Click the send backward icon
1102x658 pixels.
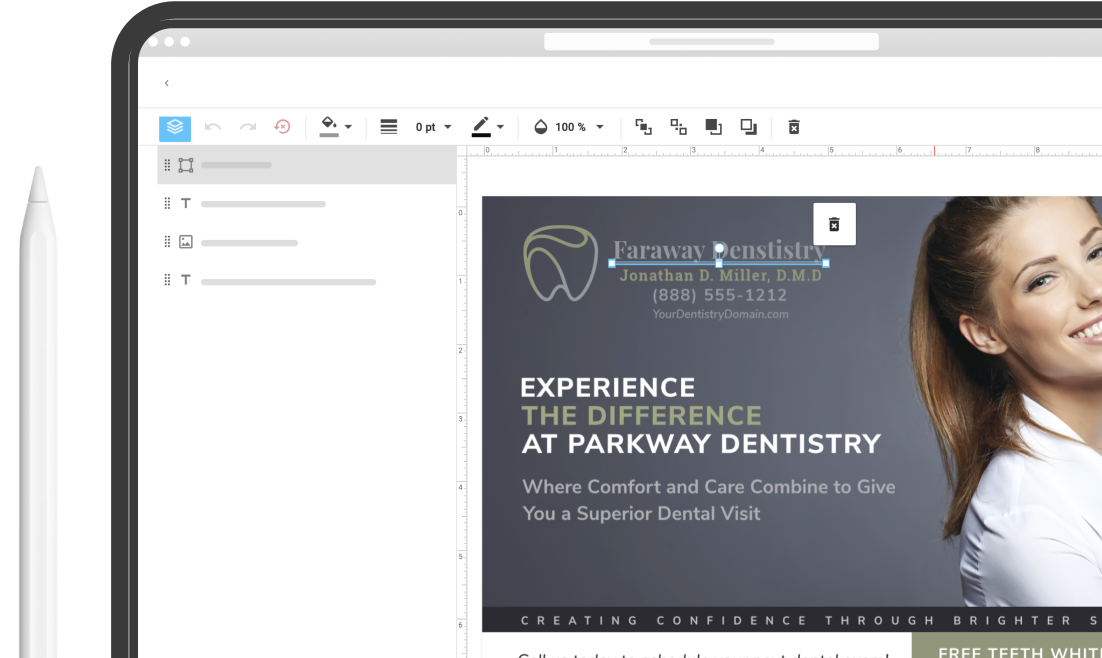click(x=678, y=127)
